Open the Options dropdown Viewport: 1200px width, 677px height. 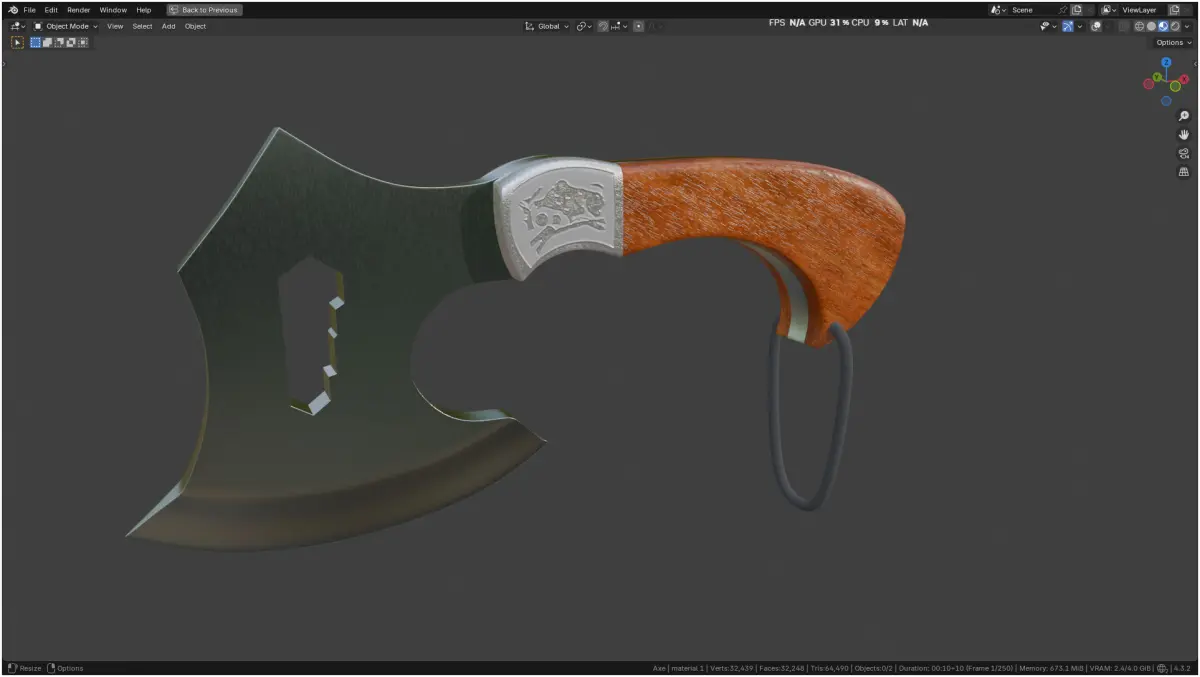click(1172, 43)
